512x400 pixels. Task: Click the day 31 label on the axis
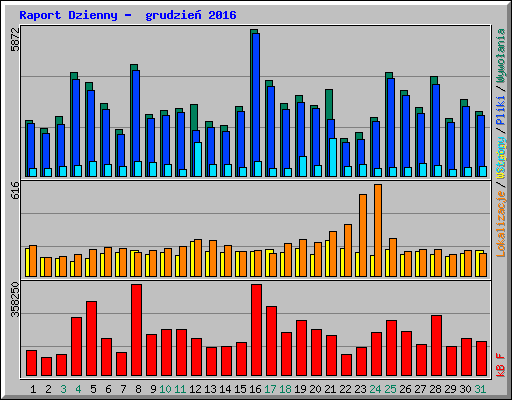[480, 389]
